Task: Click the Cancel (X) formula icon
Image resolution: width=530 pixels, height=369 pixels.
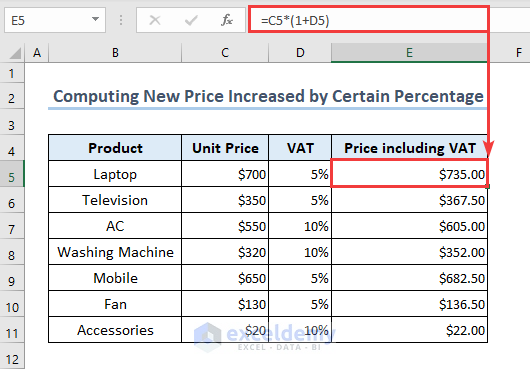Action: point(155,21)
